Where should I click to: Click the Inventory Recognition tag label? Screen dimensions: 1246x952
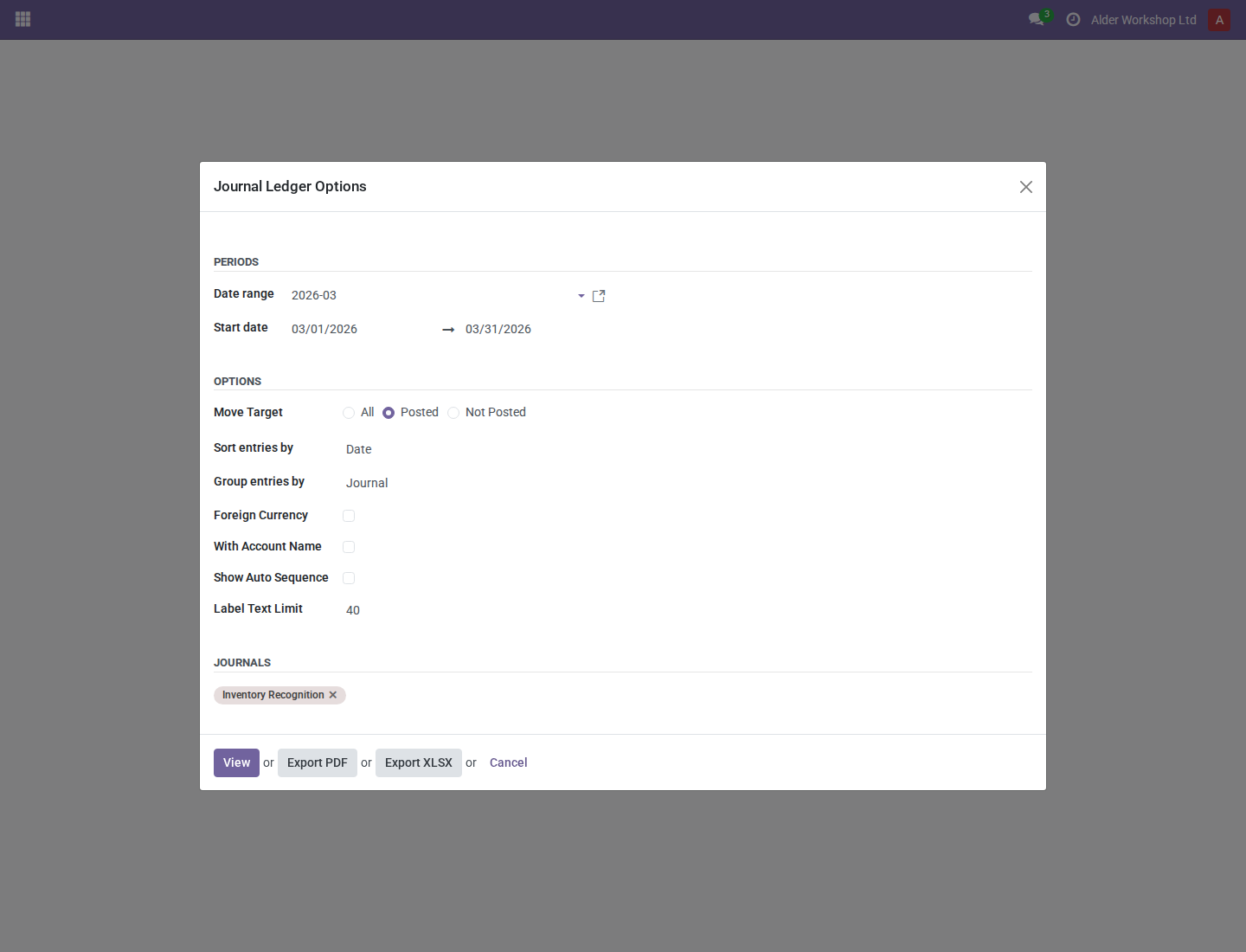click(x=273, y=695)
